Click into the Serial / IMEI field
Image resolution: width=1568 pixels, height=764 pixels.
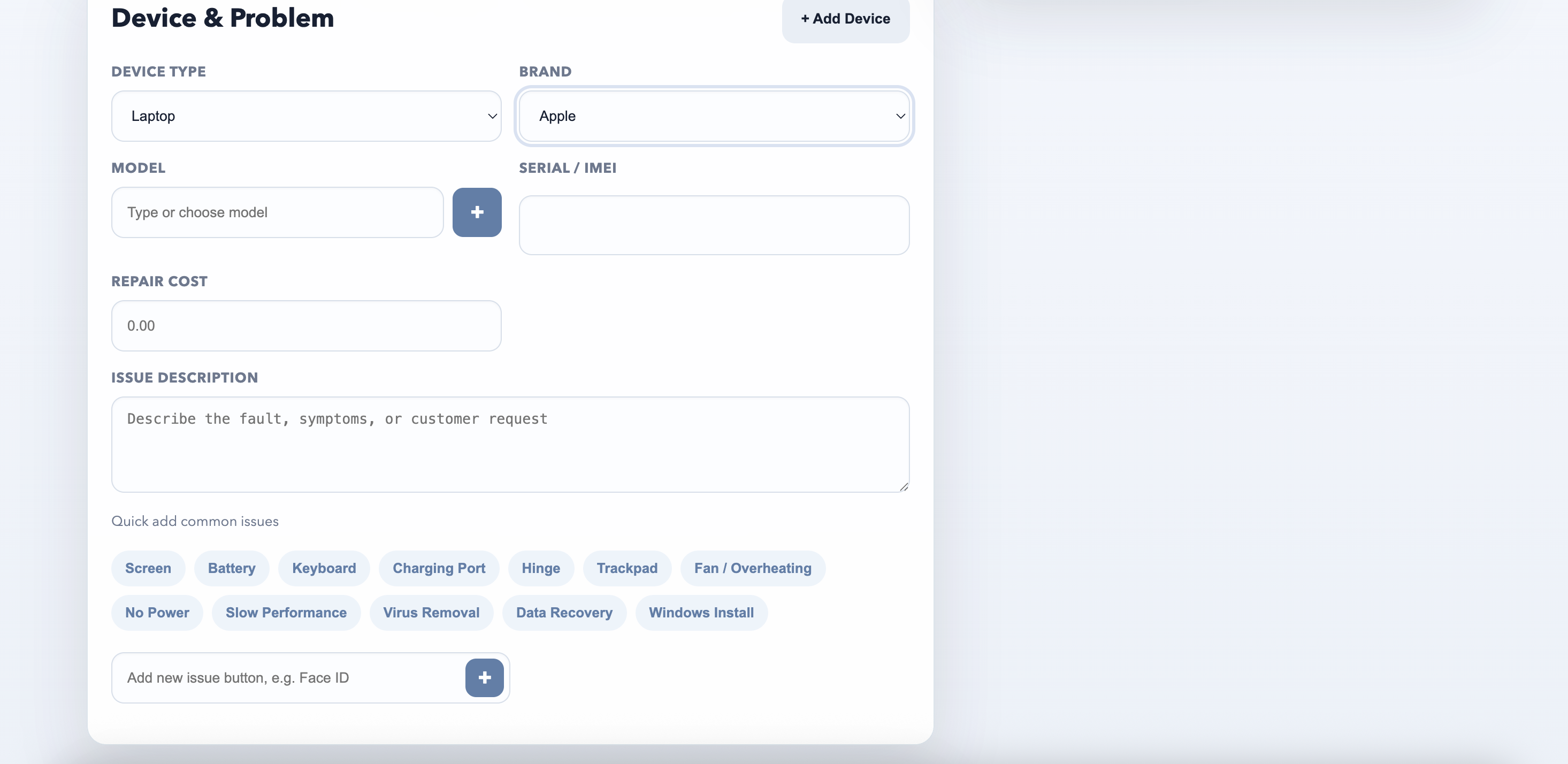click(714, 225)
